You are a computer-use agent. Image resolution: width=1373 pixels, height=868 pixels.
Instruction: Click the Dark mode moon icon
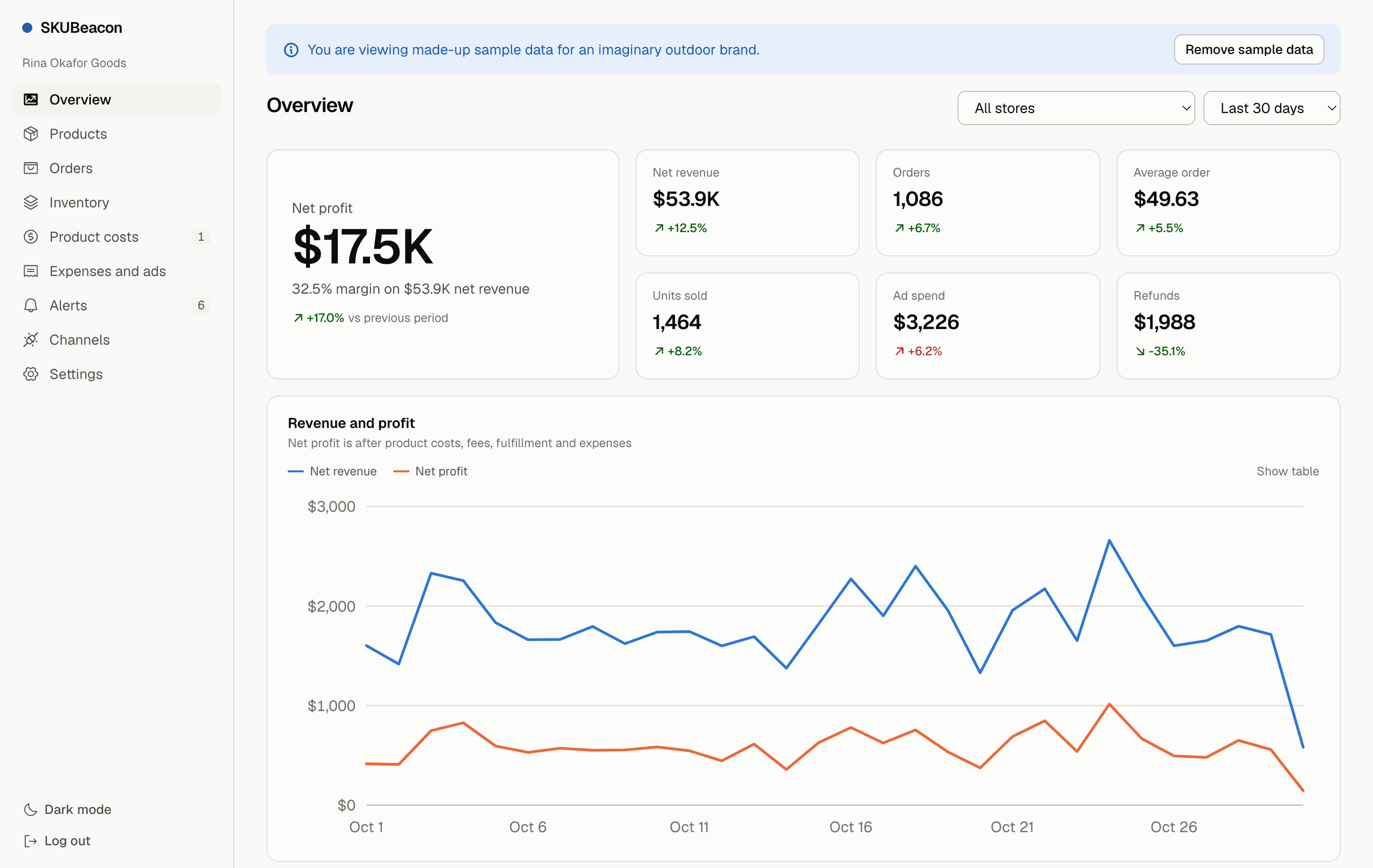point(30,809)
